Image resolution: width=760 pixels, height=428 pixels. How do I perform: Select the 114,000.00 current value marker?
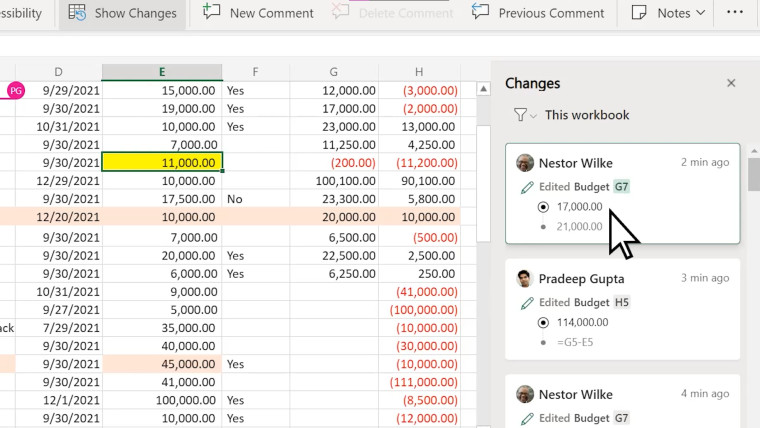543,323
